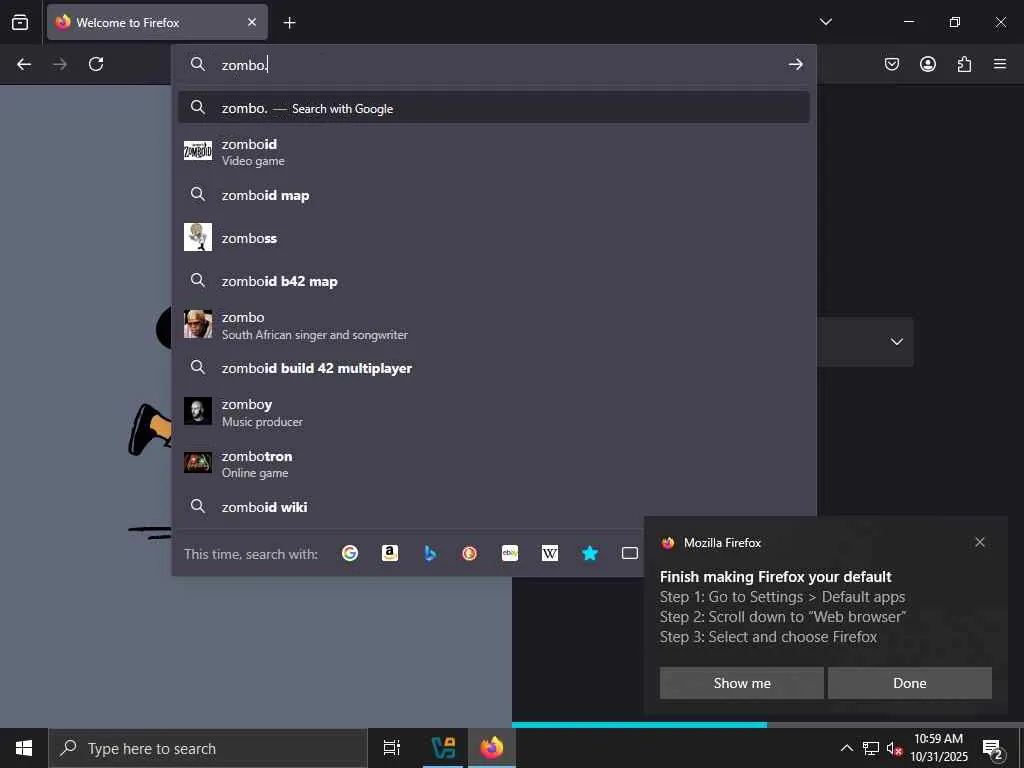Close the Welcome to Firefox tab
The height and width of the screenshot is (768, 1024).
pos(251,22)
